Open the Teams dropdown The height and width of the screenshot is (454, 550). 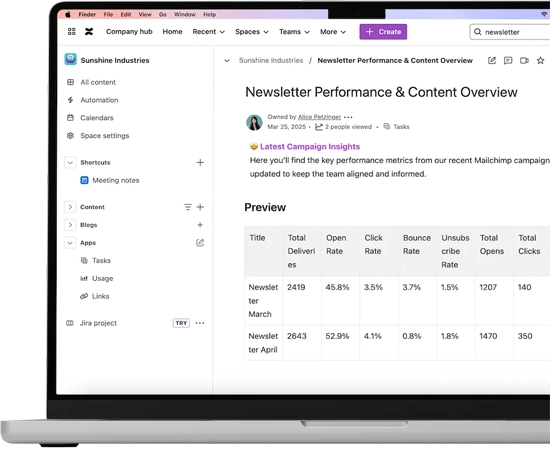point(294,32)
